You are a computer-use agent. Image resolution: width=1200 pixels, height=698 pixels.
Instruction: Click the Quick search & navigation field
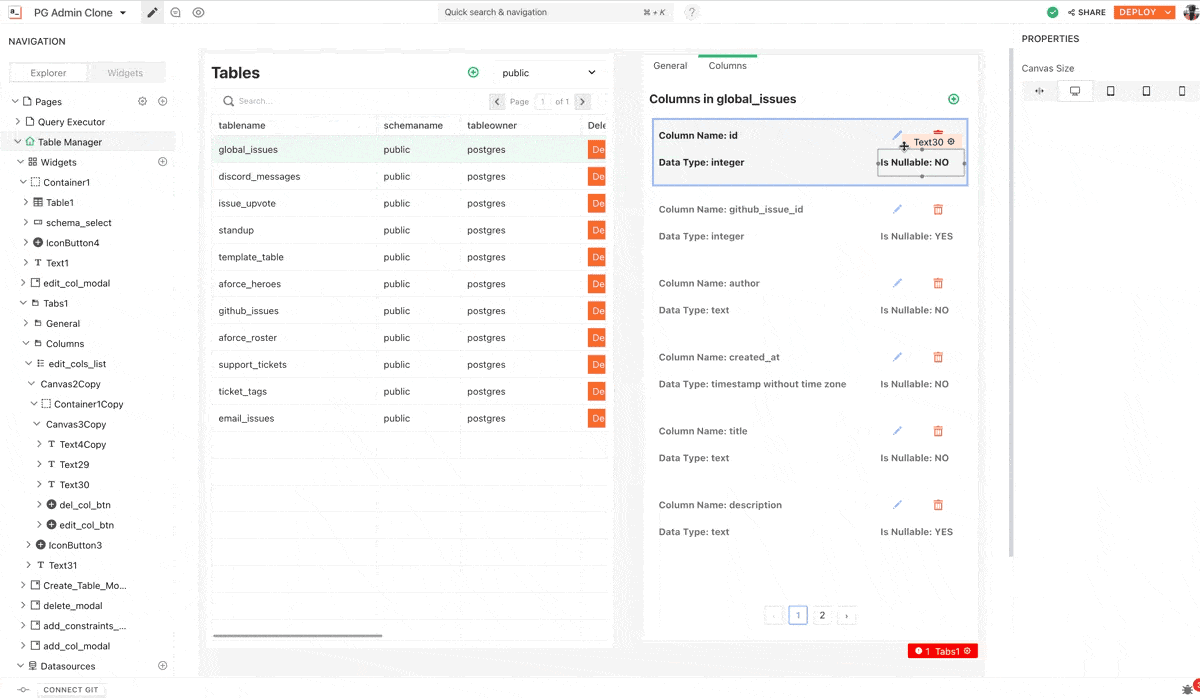click(x=555, y=13)
